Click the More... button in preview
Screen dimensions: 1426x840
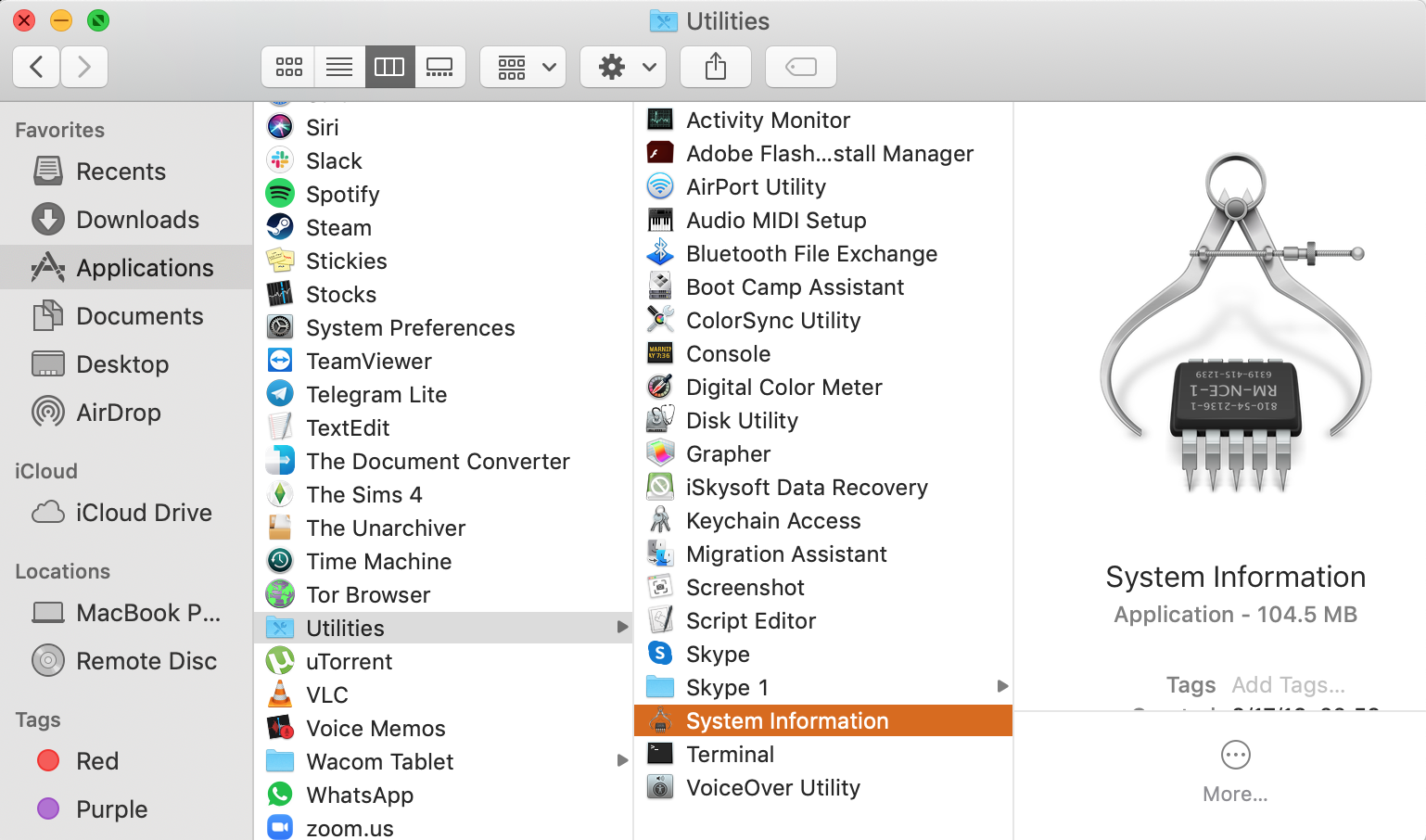coord(1235,771)
